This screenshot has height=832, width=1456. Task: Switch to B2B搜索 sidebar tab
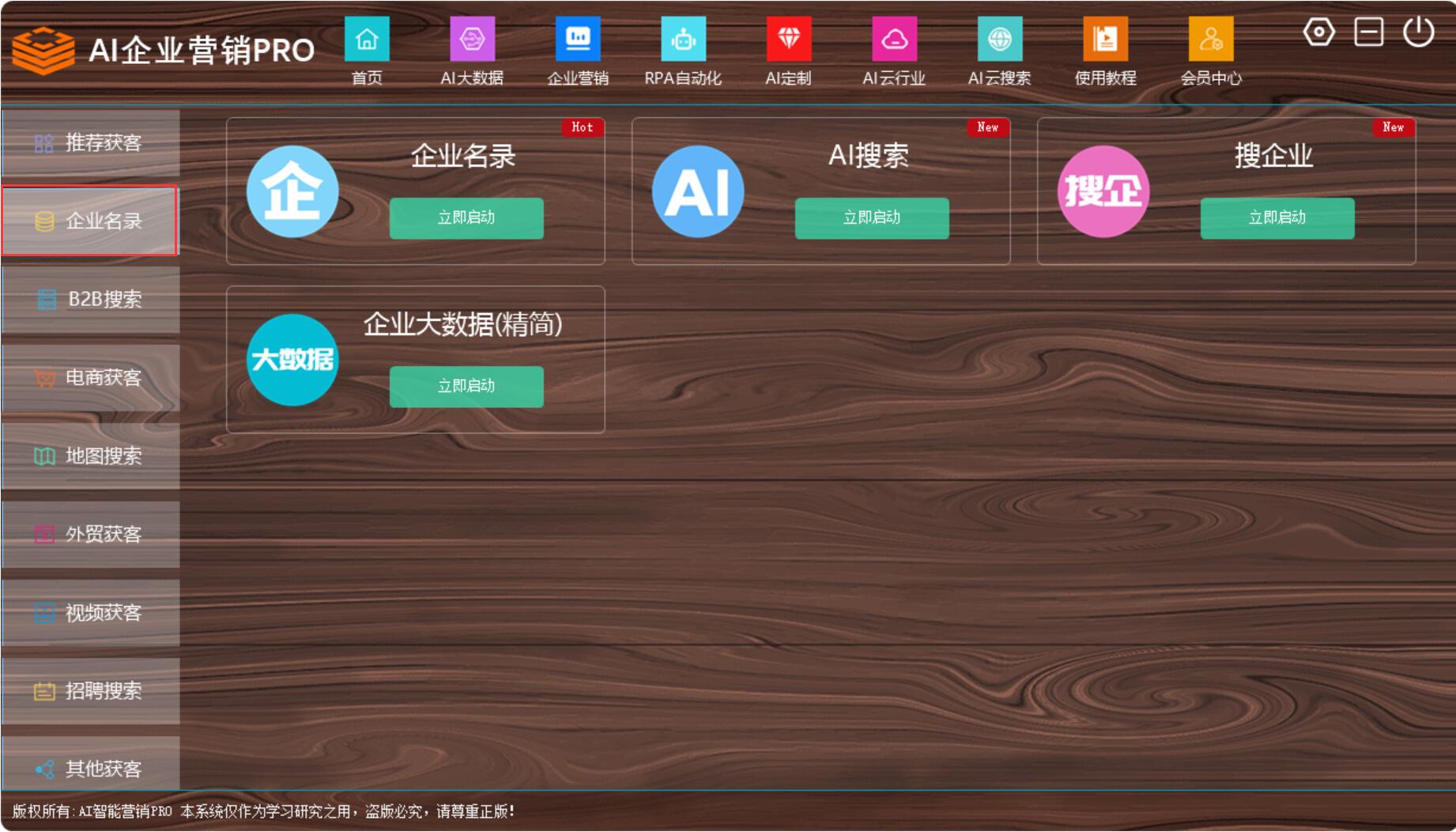(x=90, y=300)
